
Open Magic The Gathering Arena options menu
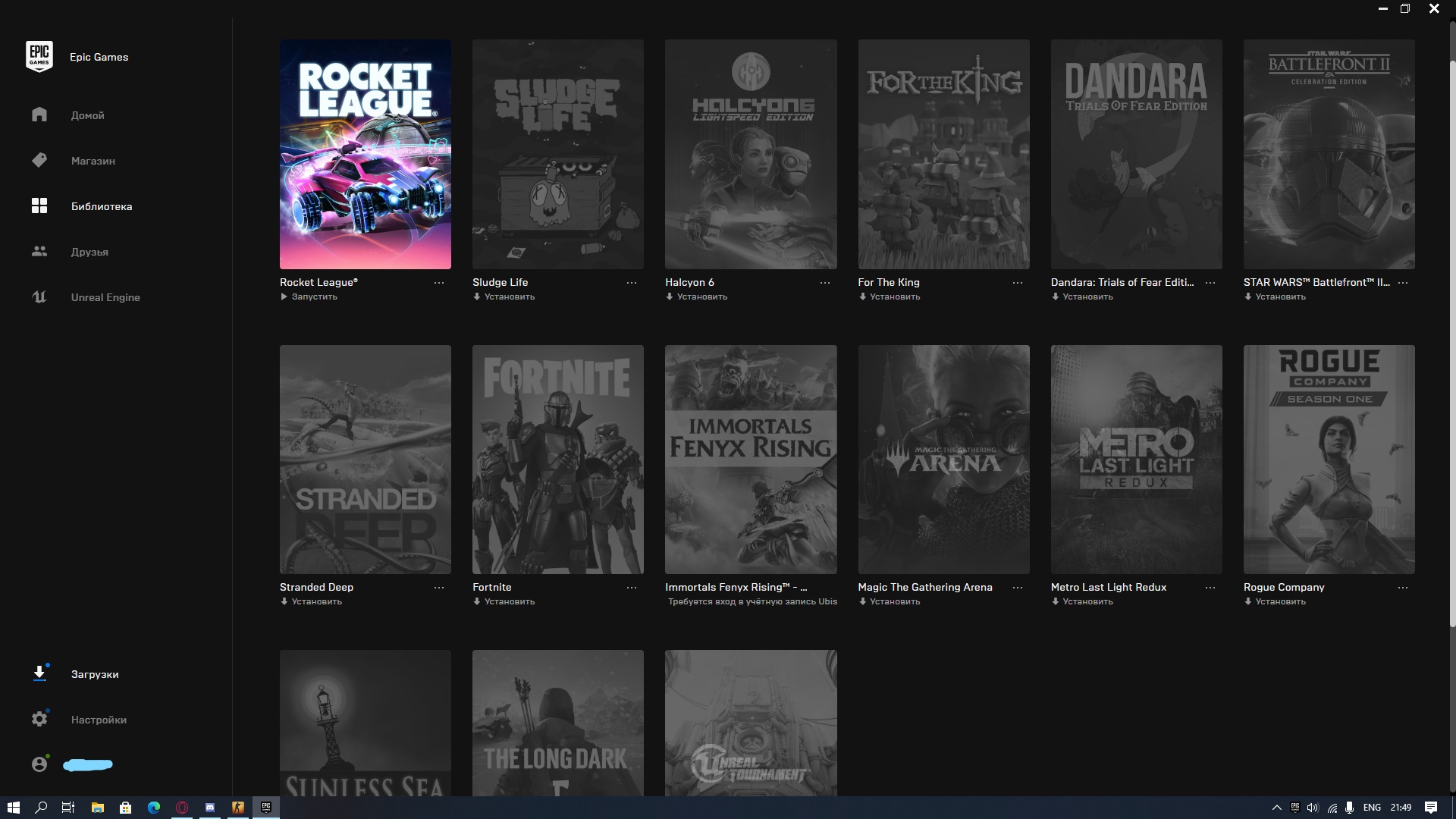point(1018,588)
